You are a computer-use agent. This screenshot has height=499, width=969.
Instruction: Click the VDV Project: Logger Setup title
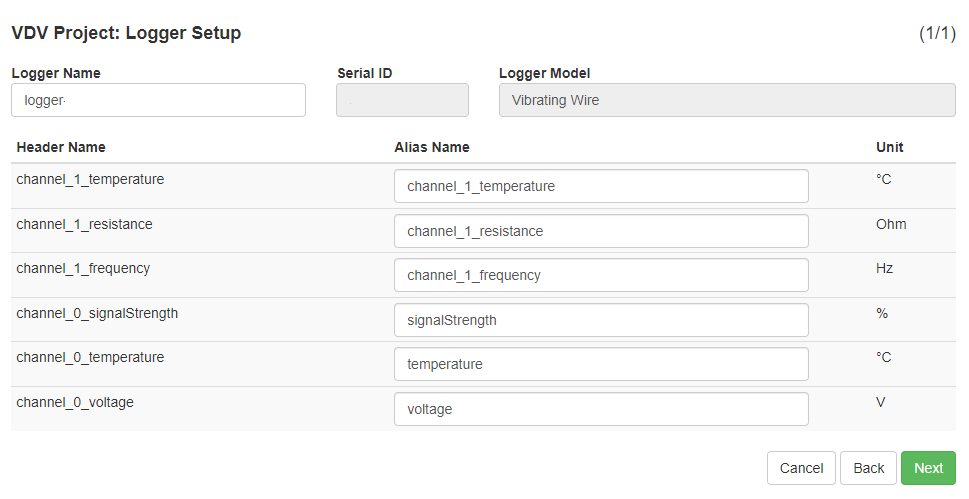(126, 33)
